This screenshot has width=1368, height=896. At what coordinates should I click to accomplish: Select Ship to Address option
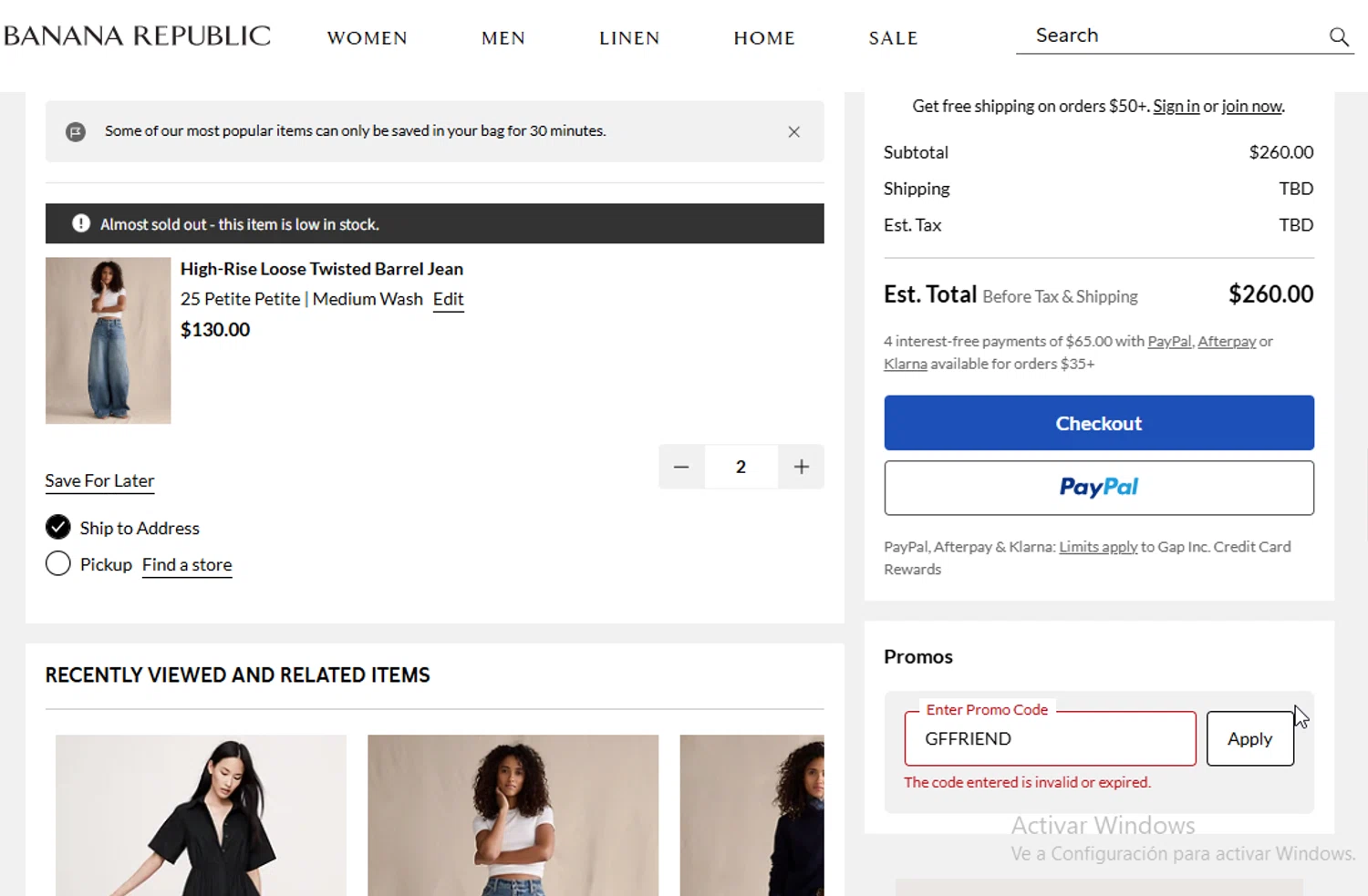click(x=57, y=528)
